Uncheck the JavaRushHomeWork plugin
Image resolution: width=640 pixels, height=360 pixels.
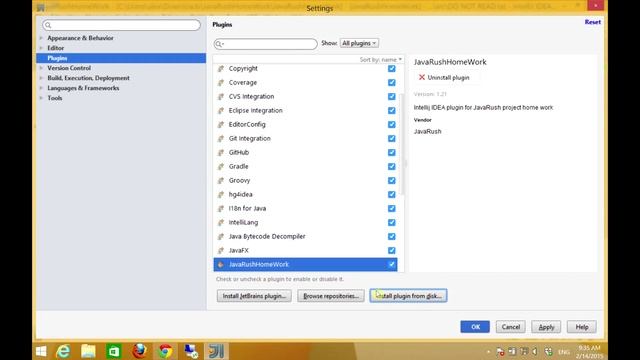click(391, 264)
